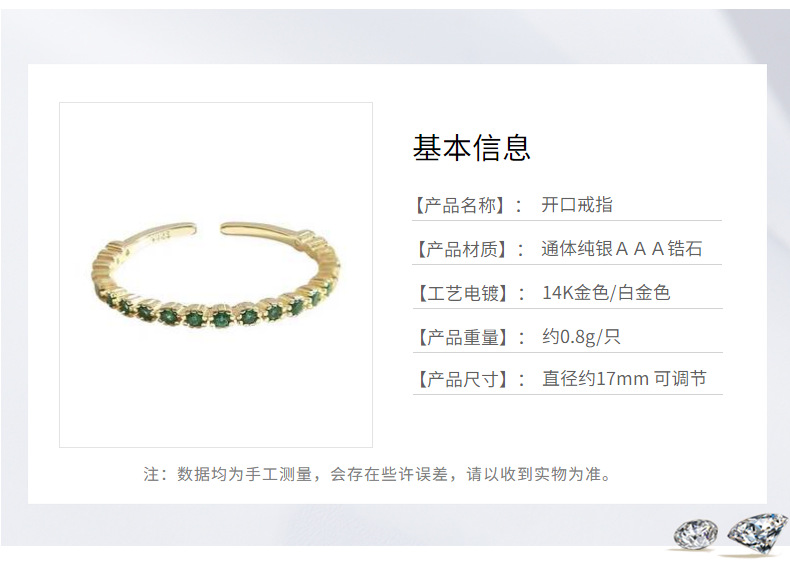The width and height of the screenshot is (790, 579).
Task: Click the 基本信息 heading
Action: click(x=472, y=148)
